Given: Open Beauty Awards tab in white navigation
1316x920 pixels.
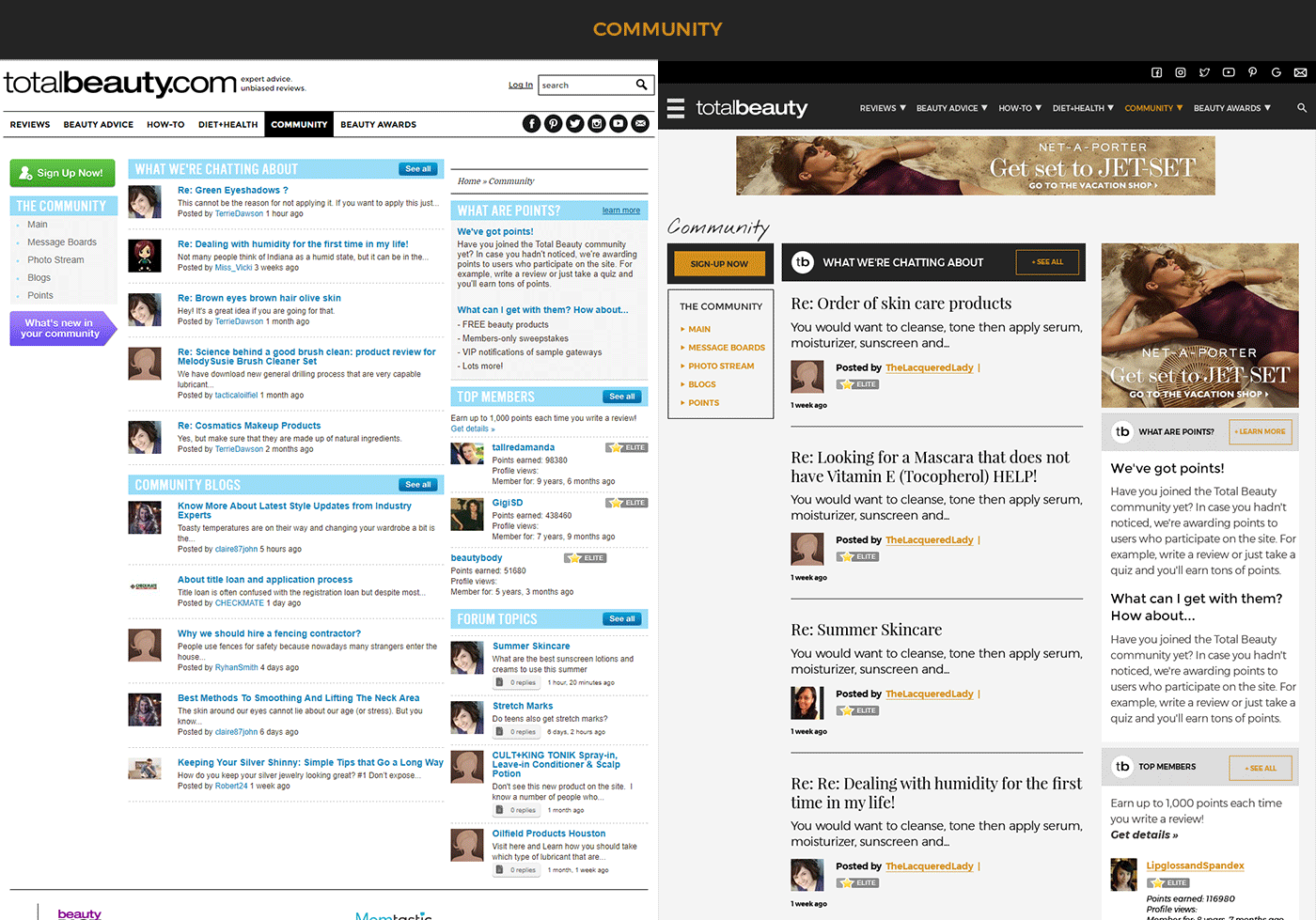Looking at the screenshot, I should click(x=378, y=124).
